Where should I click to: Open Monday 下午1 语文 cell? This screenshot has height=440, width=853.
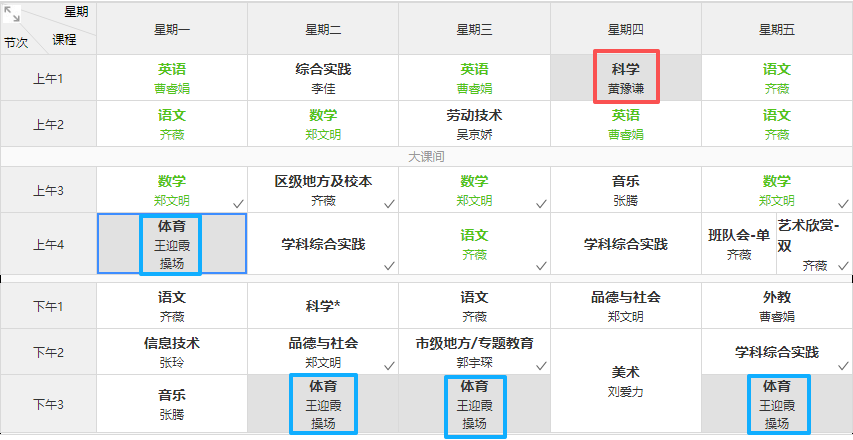pos(172,306)
